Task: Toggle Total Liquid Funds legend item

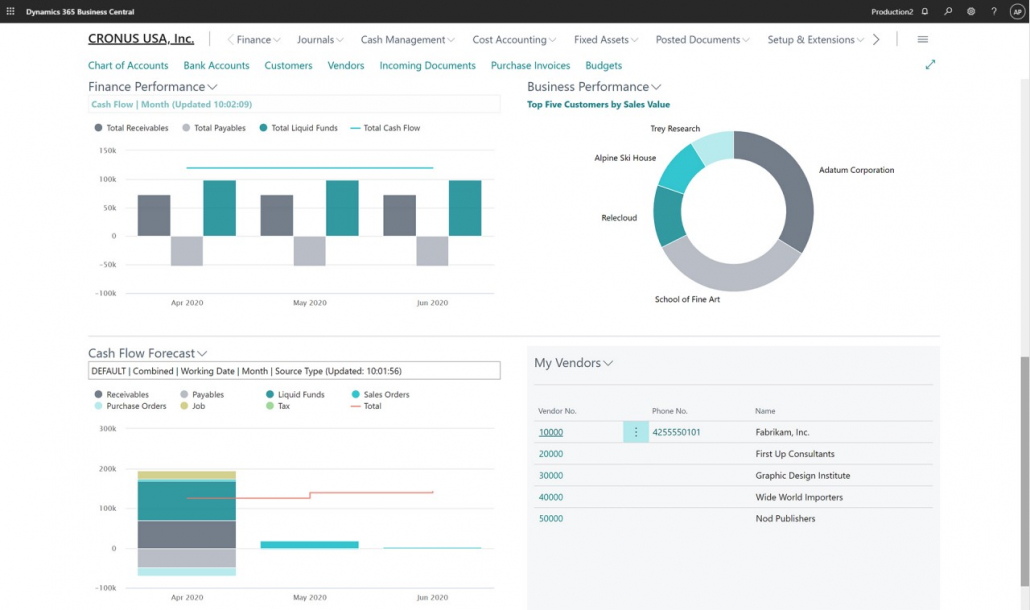Action: tap(298, 128)
